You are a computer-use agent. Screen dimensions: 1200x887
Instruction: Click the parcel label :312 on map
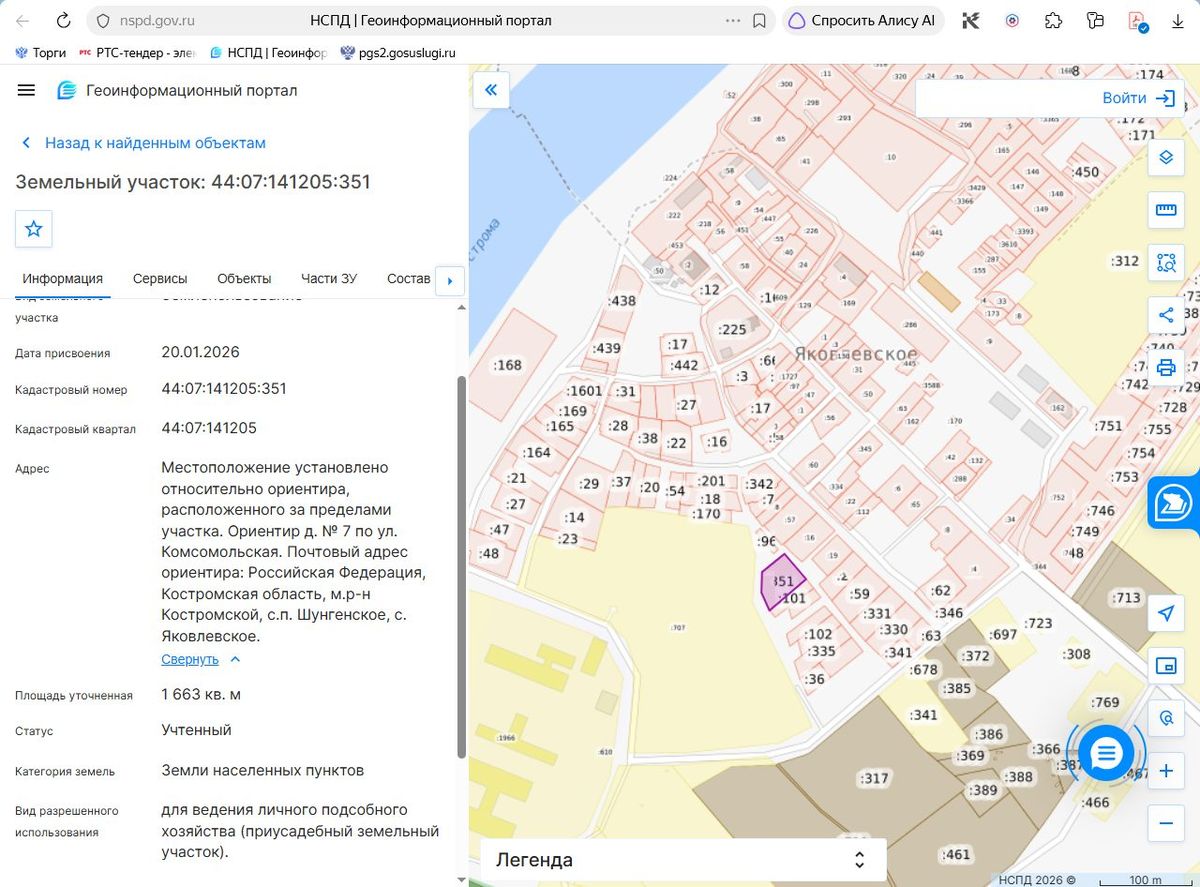click(1125, 261)
